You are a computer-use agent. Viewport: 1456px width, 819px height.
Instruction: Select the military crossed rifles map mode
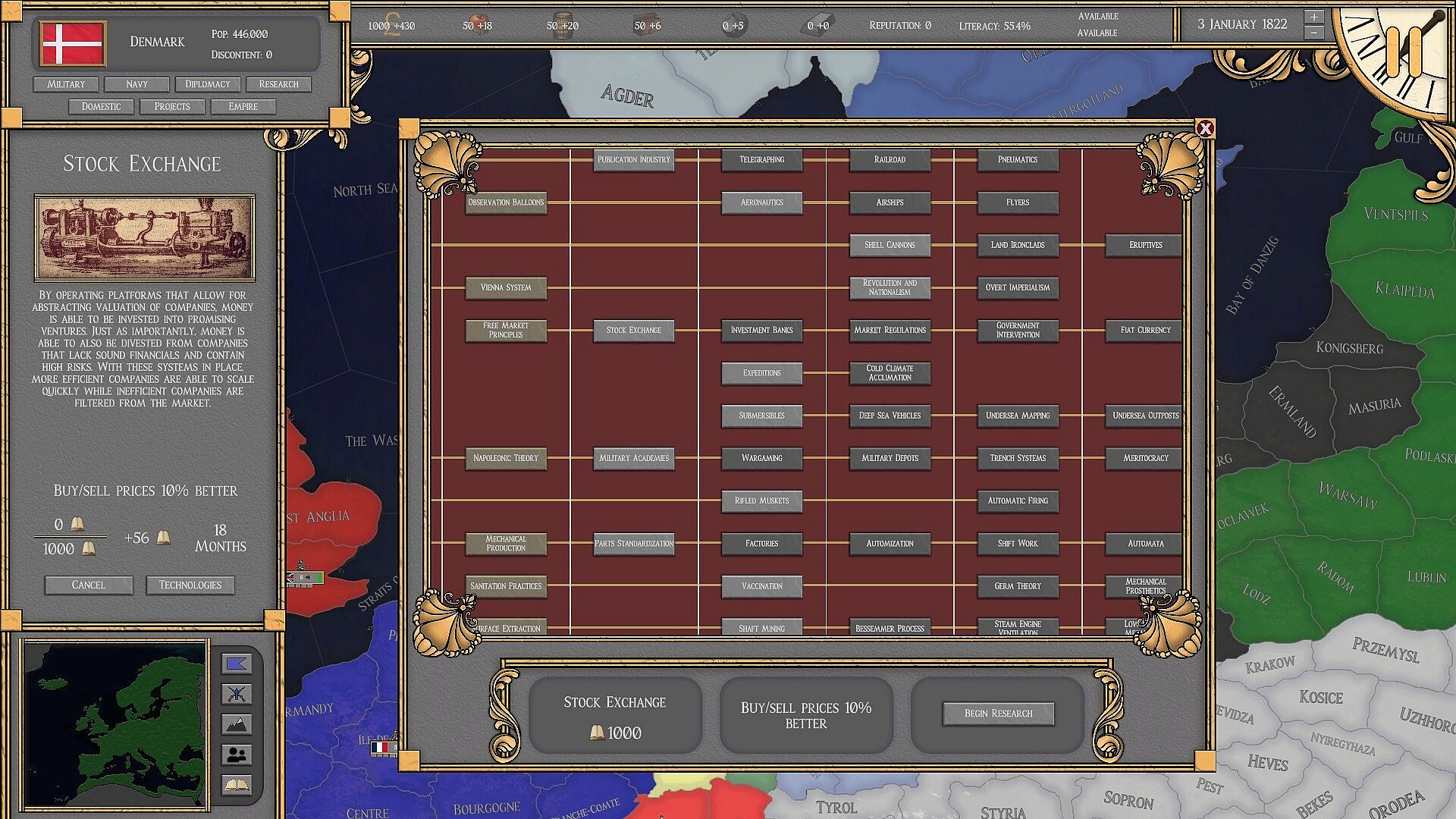coord(237,694)
